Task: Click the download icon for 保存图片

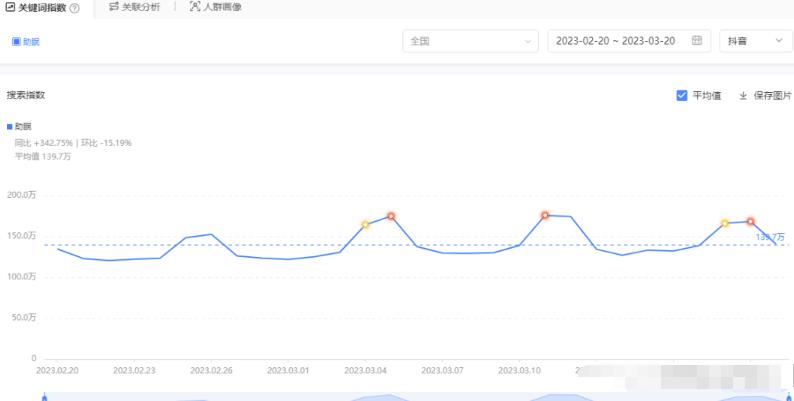Action: 743,95
